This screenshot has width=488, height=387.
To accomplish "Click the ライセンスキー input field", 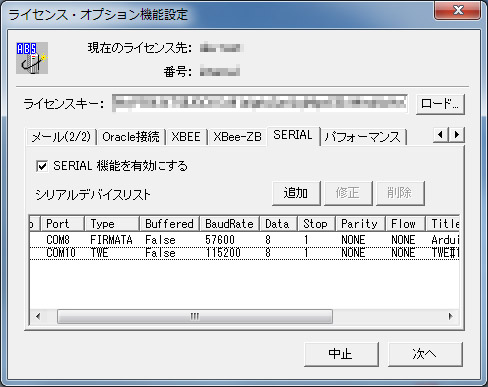I will pos(260,103).
